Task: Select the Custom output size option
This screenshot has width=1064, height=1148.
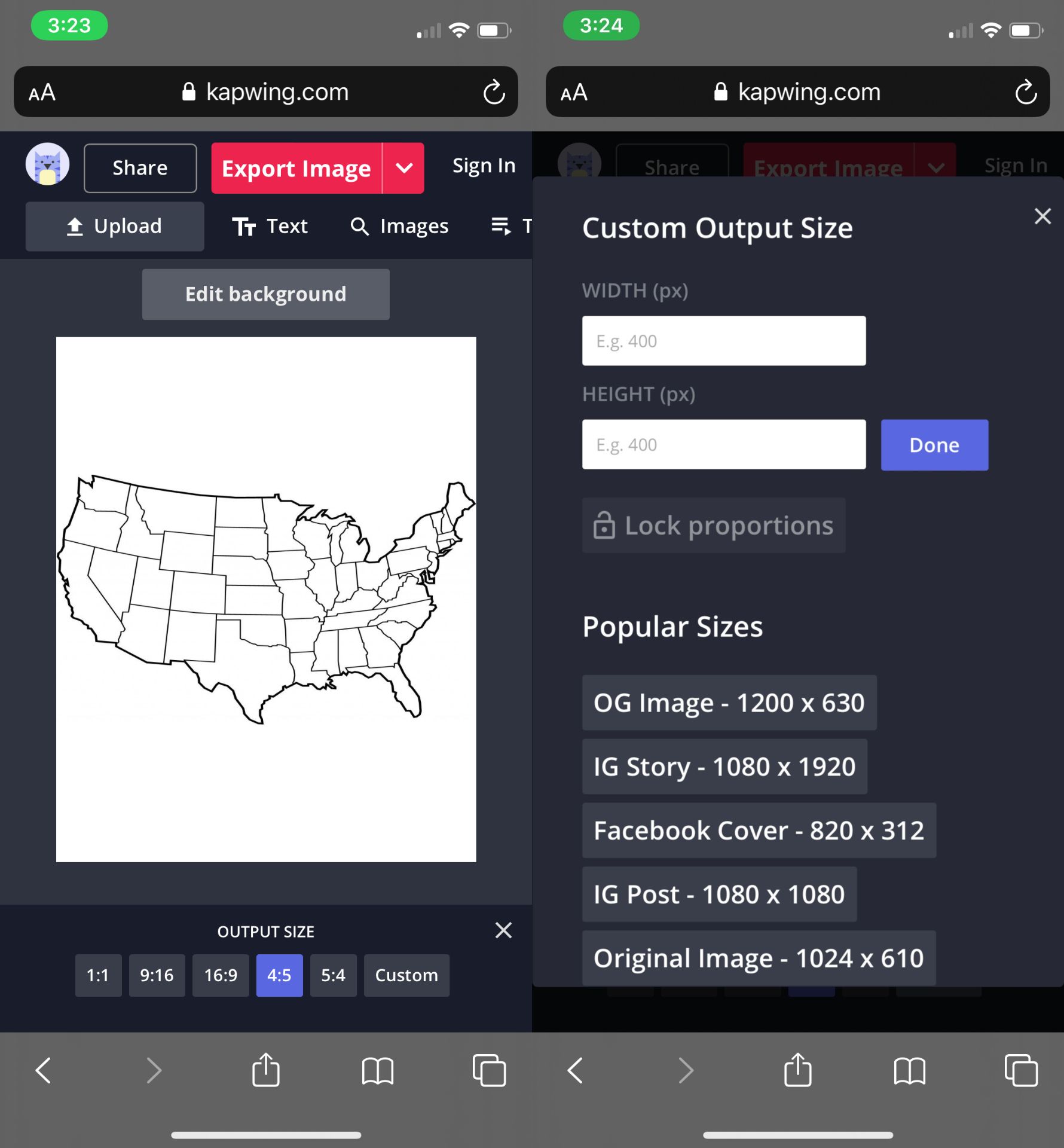Action: pos(406,975)
